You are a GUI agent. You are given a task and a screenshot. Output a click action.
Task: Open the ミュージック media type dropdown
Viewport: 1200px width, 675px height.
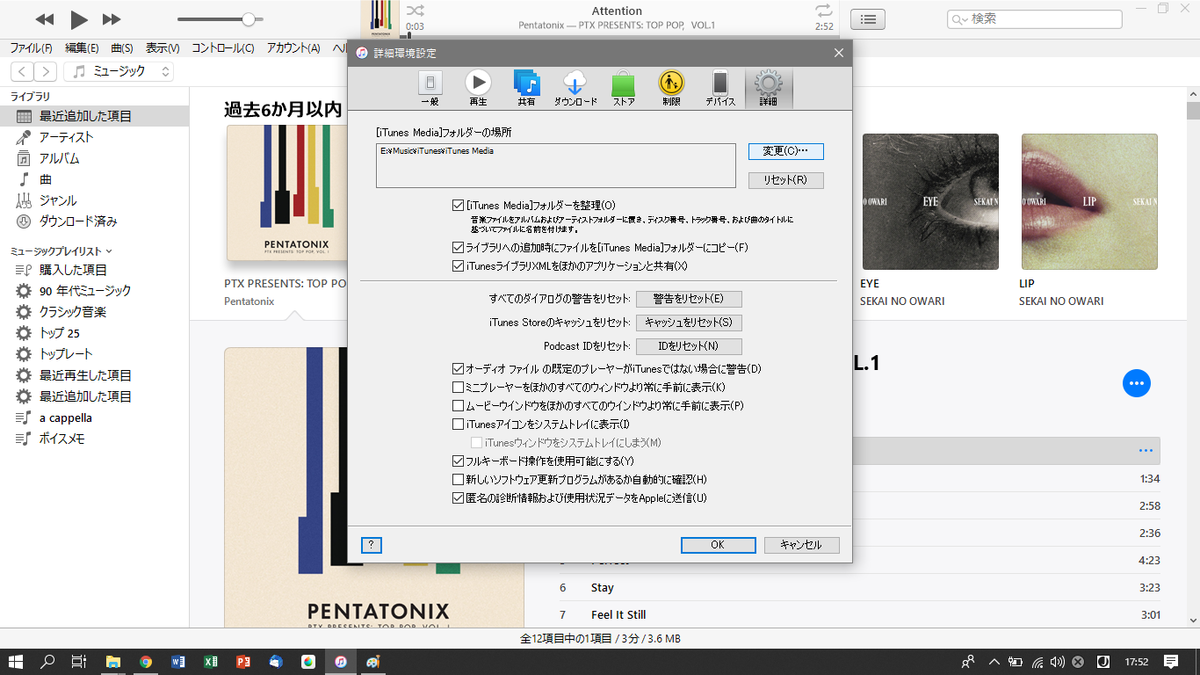(119, 71)
